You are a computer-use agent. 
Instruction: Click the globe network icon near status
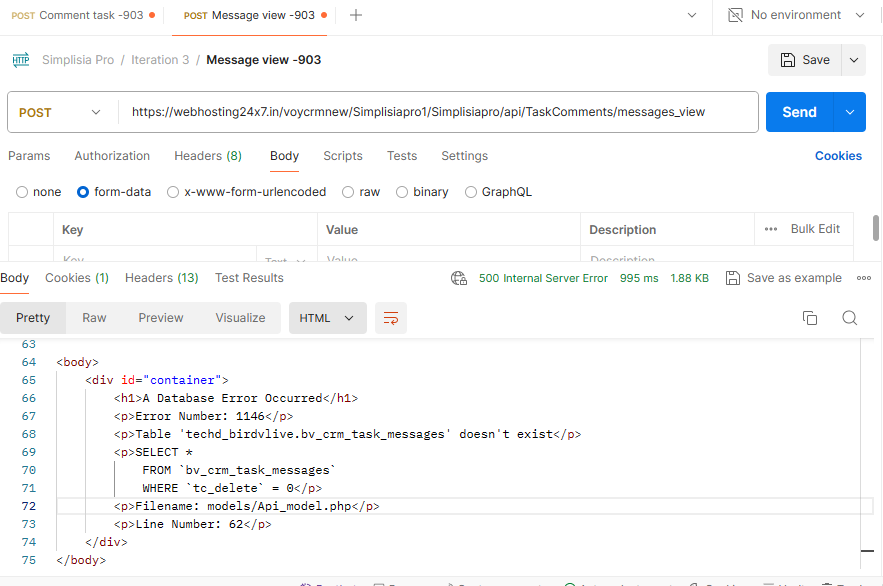point(459,278)
